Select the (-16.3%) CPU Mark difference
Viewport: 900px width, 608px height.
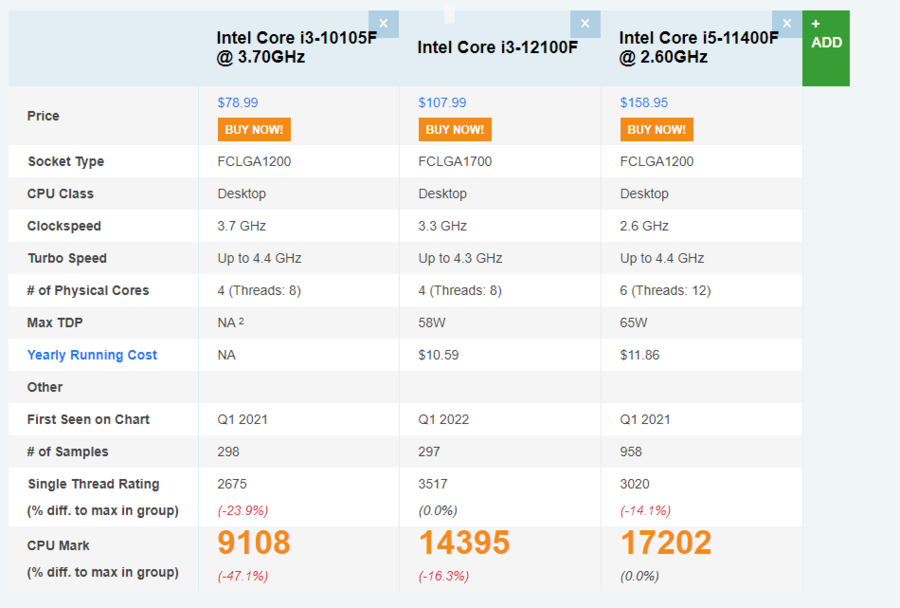point(444,576)
